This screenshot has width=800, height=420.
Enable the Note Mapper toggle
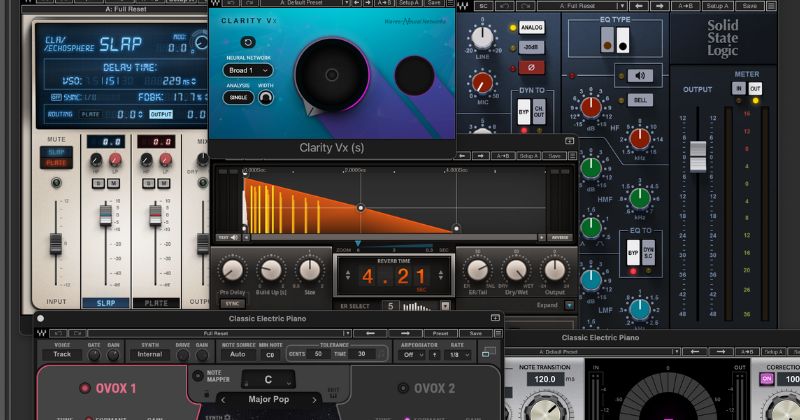click(197, 376)
